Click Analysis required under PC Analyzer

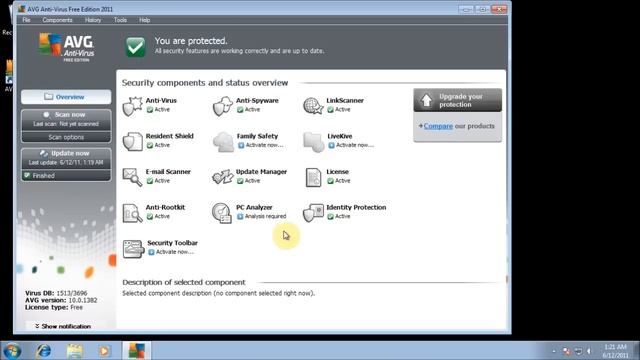pyautogui.click(x=265, y=216)
